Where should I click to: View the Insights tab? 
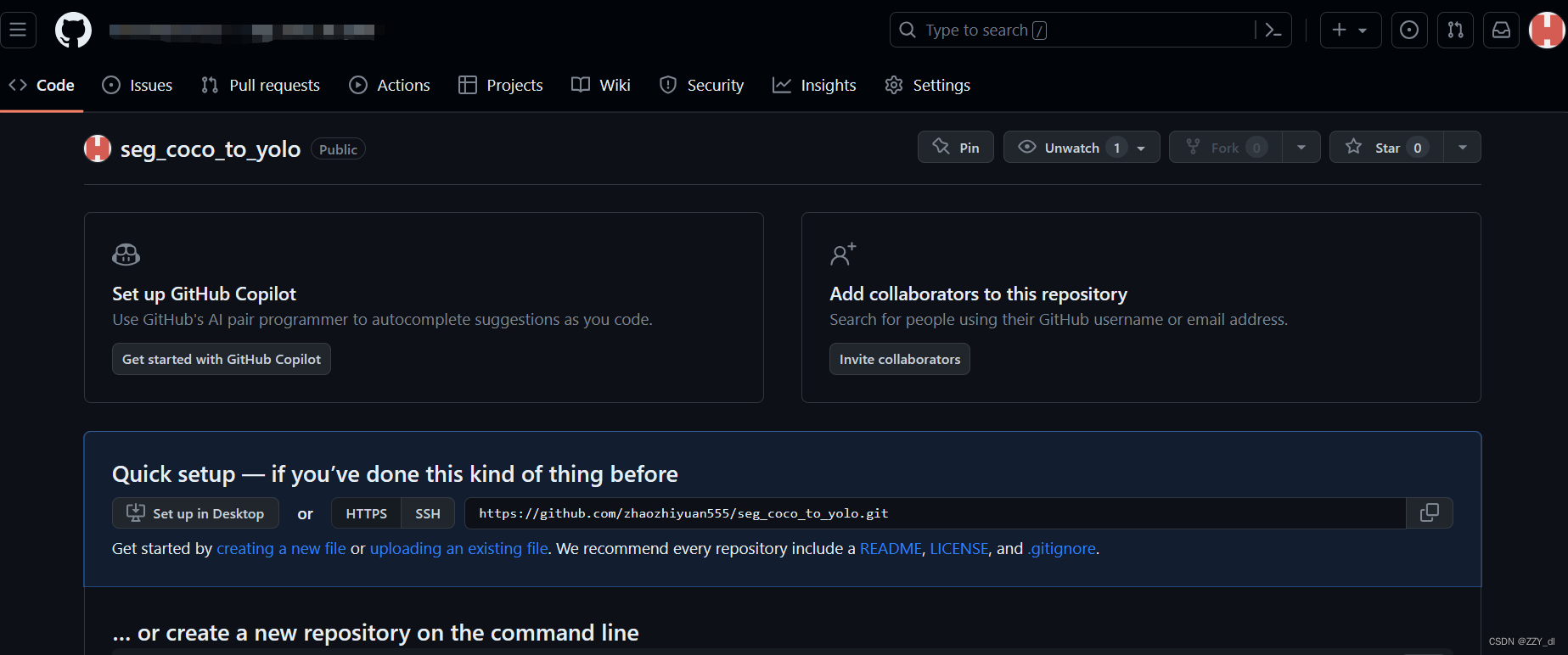click(815, 85)
